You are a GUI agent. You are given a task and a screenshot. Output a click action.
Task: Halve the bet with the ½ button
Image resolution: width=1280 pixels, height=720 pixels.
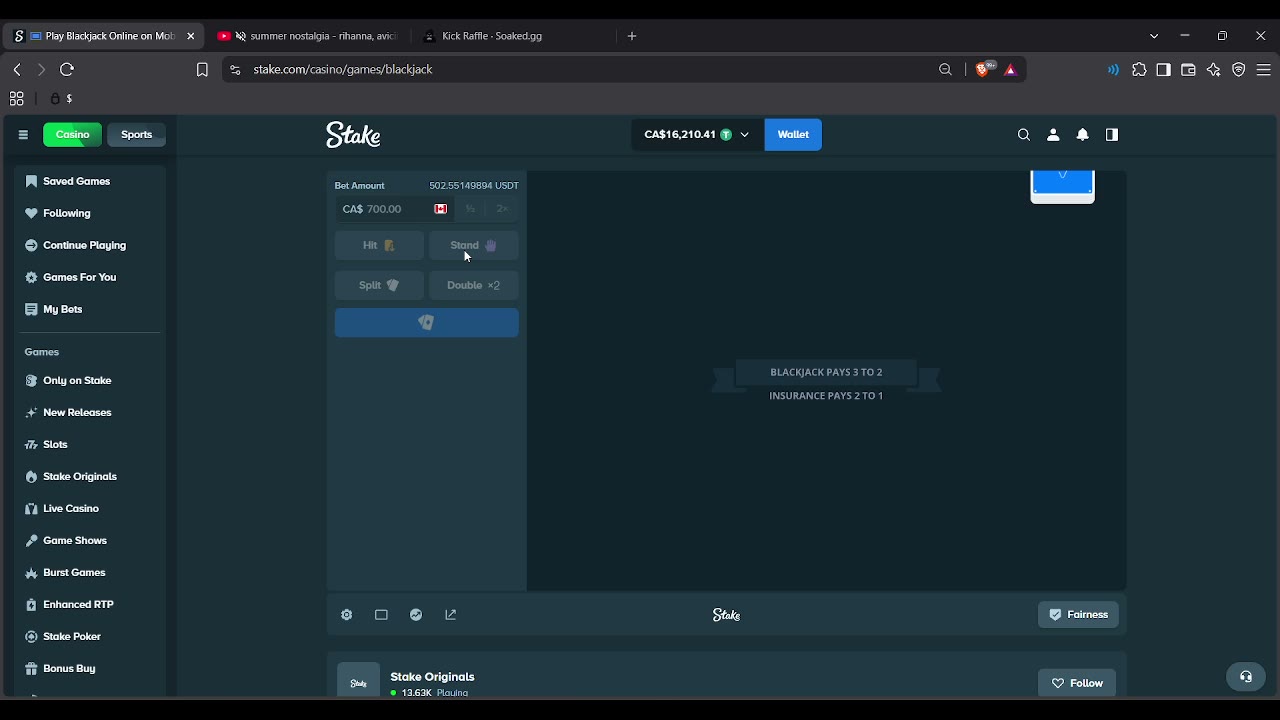pos(470,209)
